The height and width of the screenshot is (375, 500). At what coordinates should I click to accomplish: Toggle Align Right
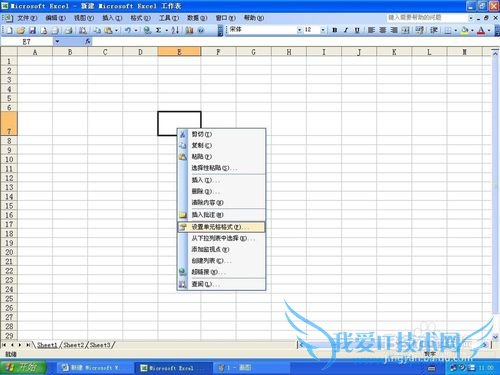[x=394, y=30]
